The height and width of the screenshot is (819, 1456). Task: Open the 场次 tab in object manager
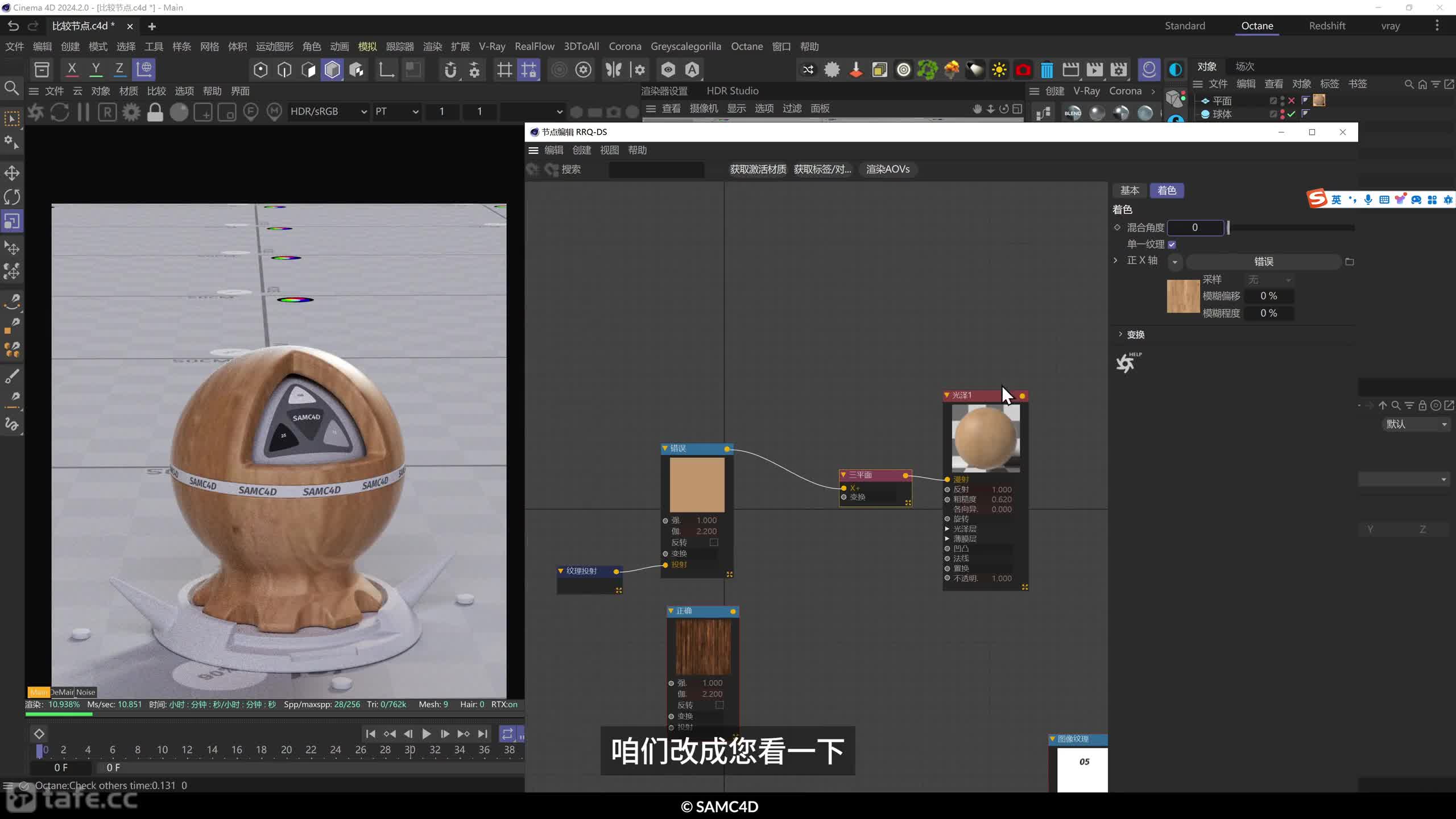pyautogui.click(x=1245, y=67)
